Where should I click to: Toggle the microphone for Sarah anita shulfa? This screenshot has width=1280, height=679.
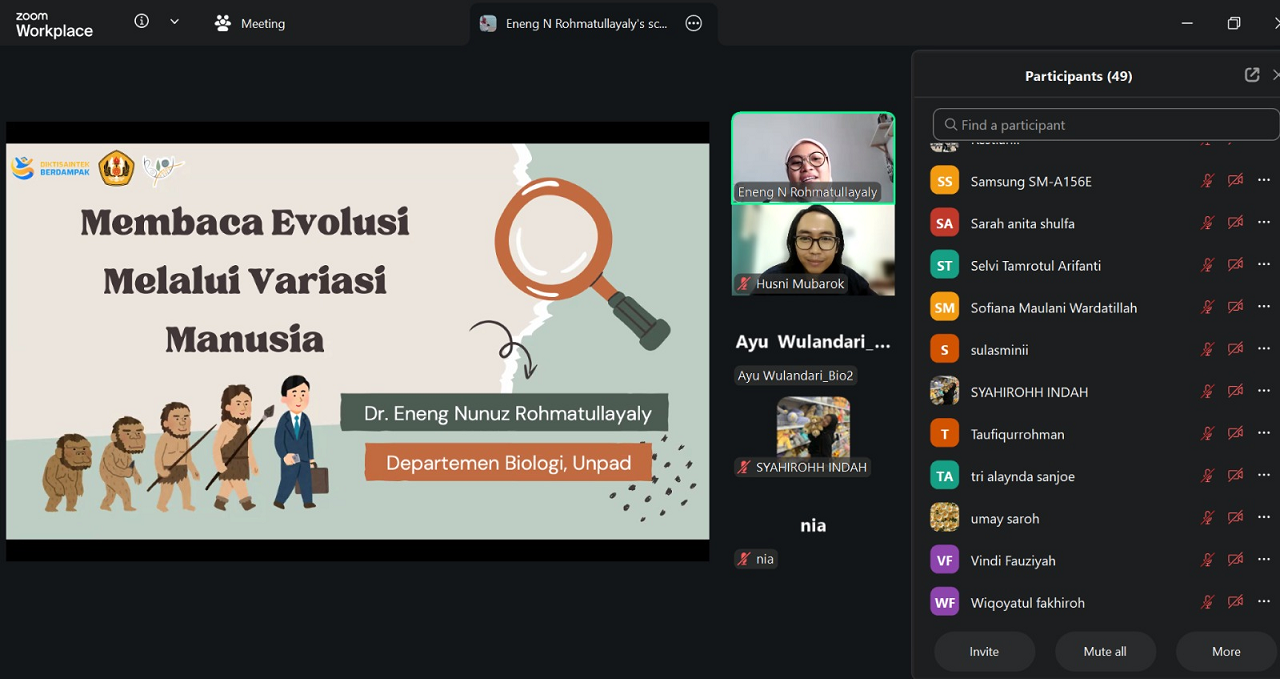[1208, 223]
